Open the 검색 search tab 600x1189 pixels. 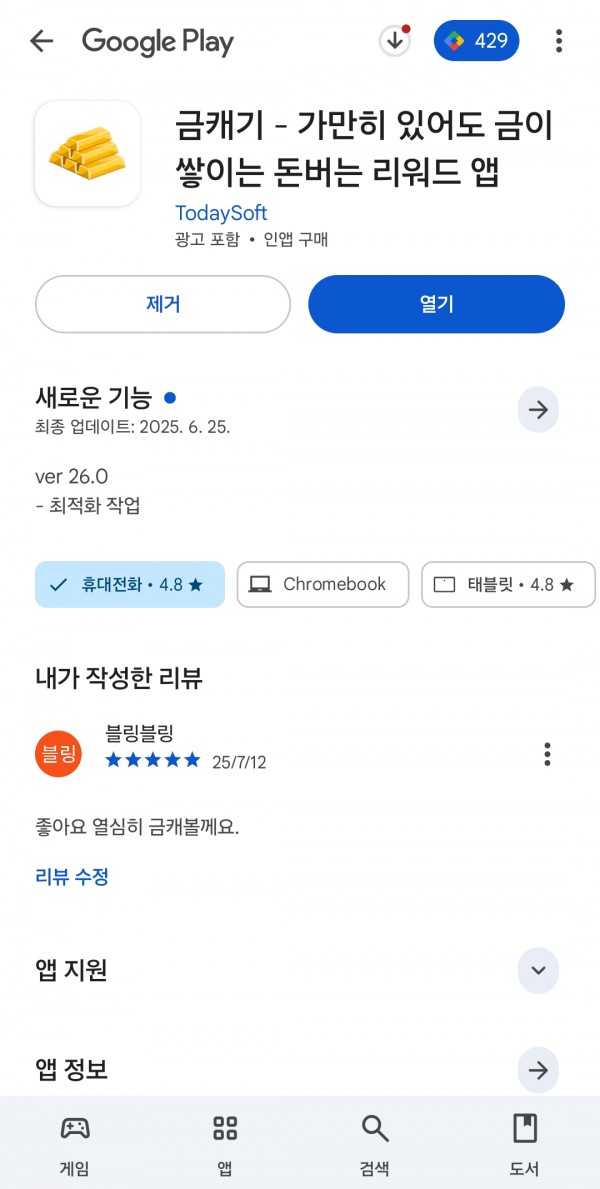click(375, 1144)
